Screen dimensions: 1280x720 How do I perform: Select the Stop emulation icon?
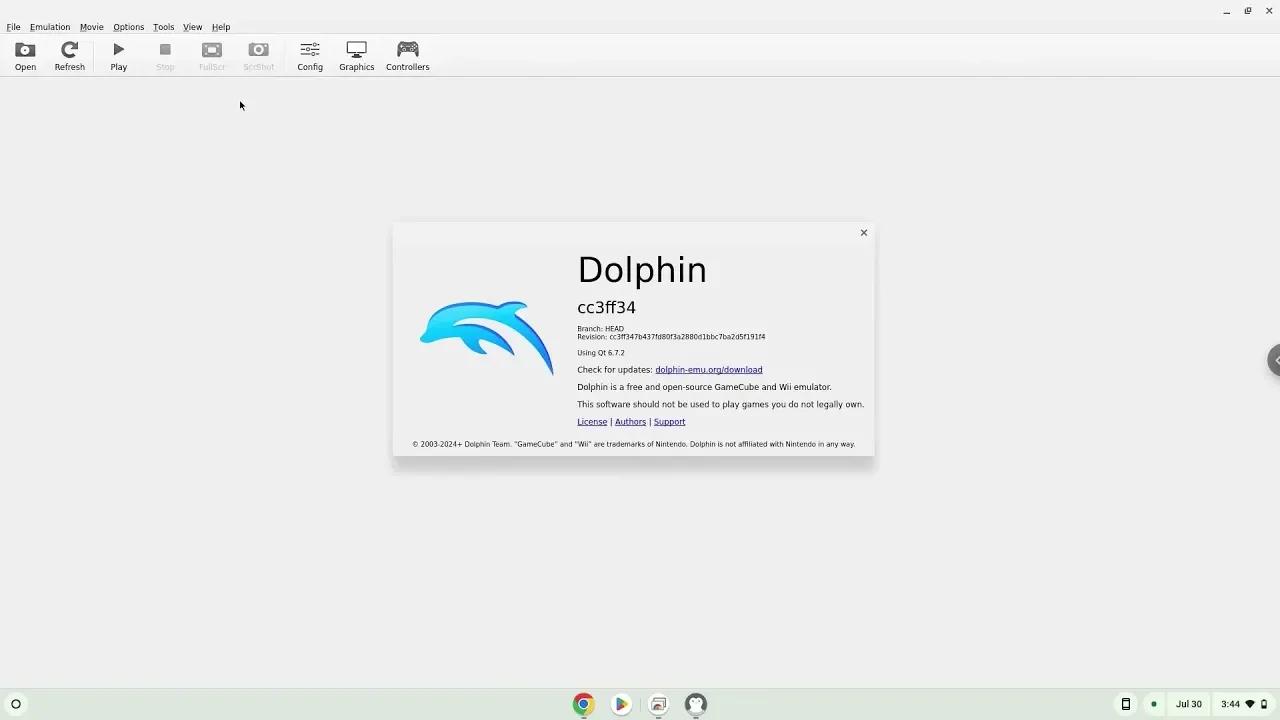(x=164, y=55)
